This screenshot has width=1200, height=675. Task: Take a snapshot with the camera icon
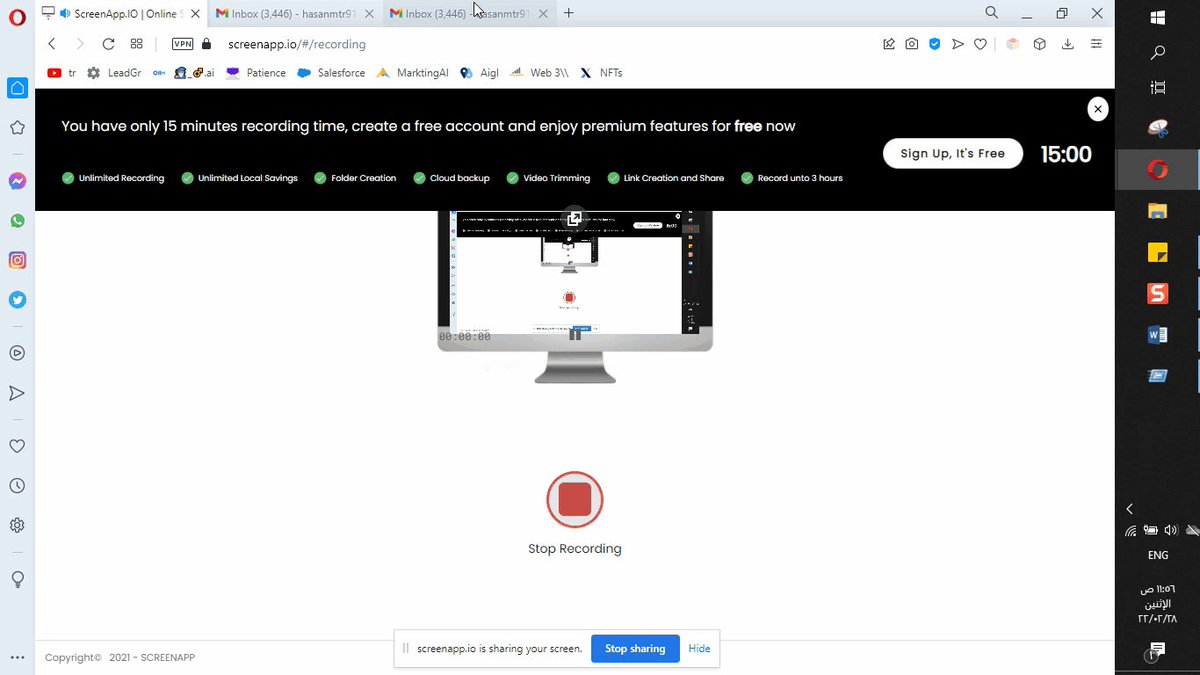coord(911,44)
